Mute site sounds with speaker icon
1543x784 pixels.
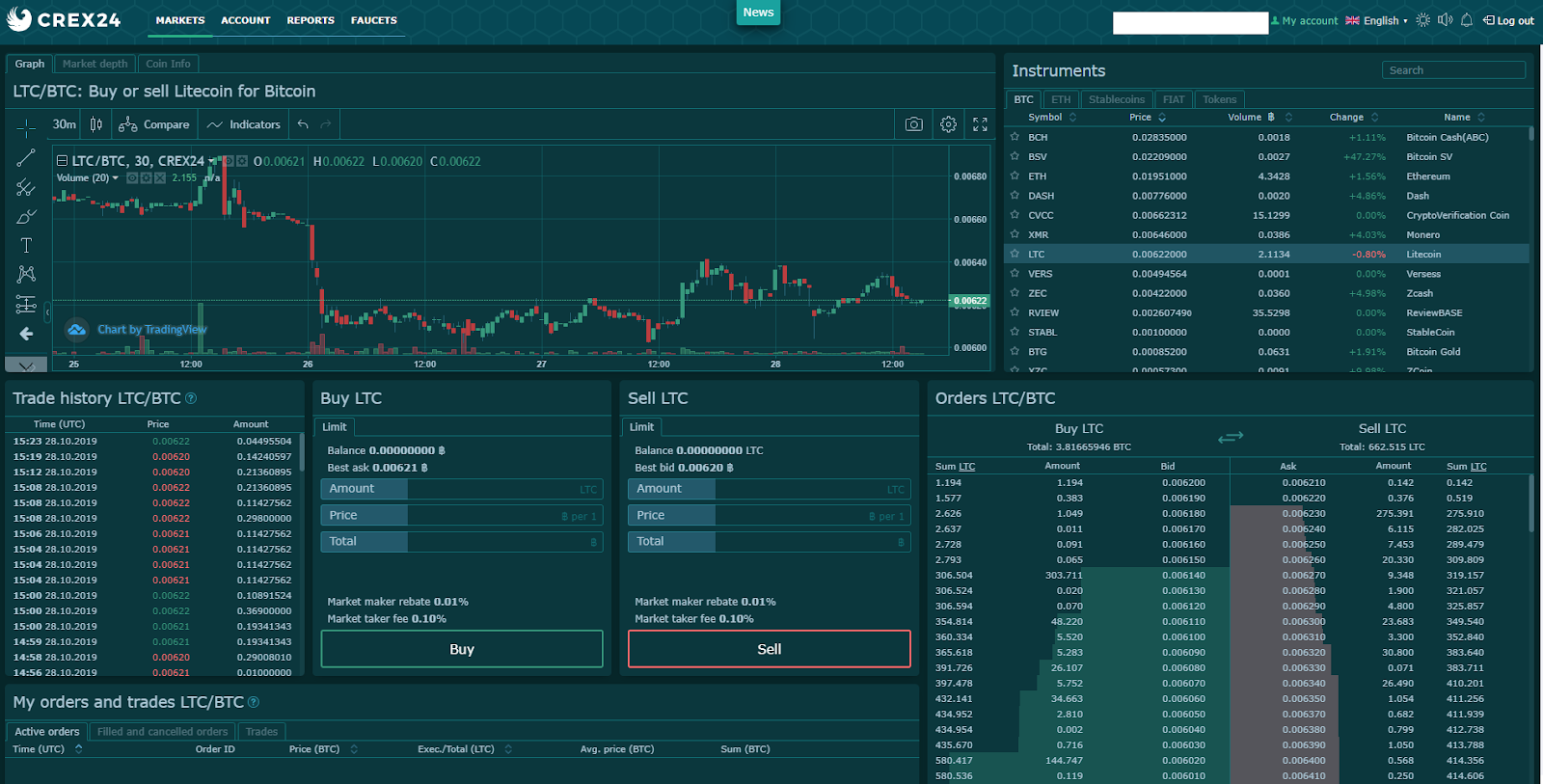pyautogui.click(x=1445, y=20)
